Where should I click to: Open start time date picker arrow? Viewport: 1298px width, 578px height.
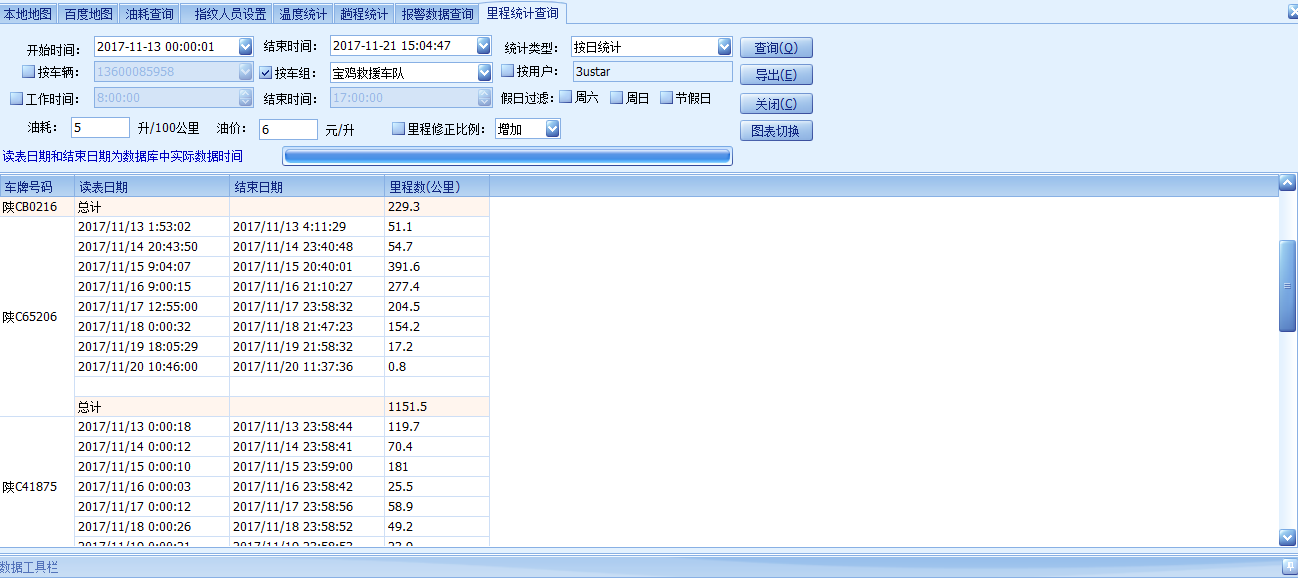246,46
